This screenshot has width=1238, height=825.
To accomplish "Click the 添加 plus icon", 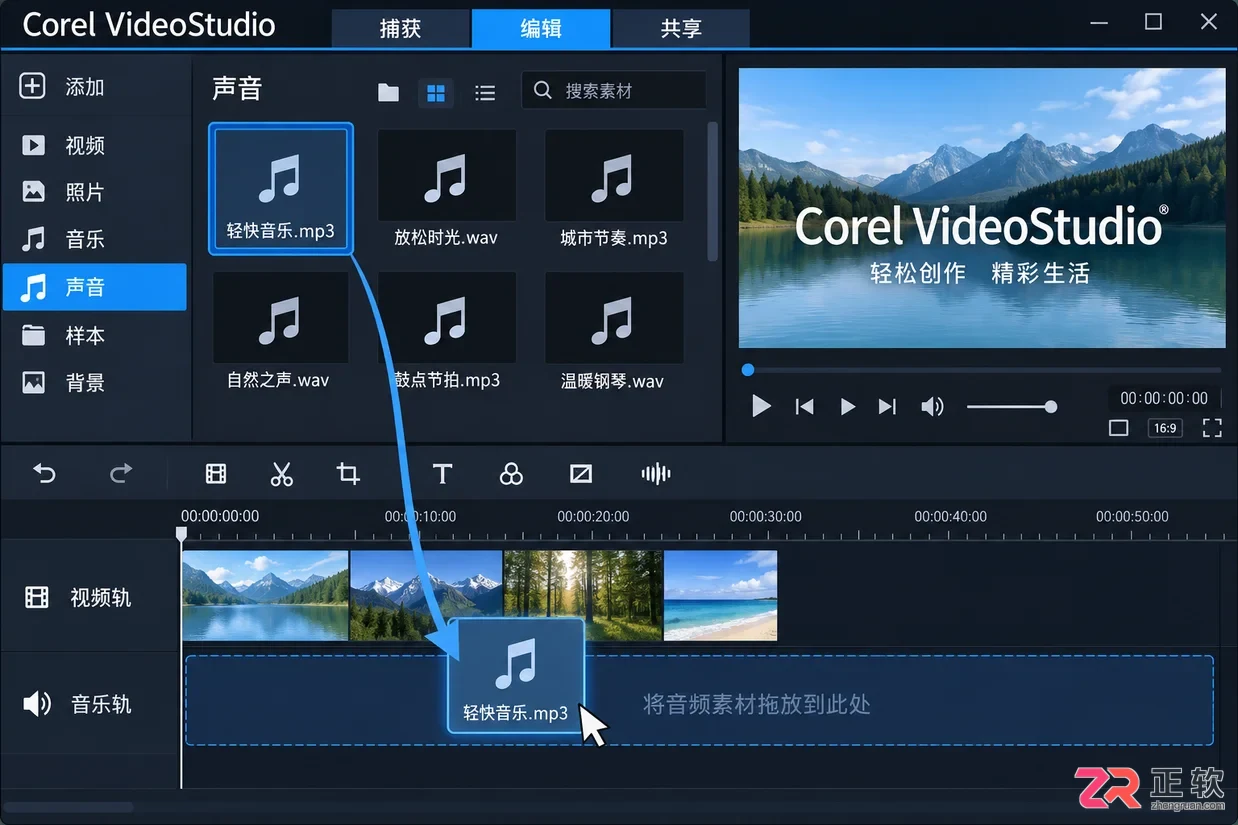I will (x=32, y=86).
